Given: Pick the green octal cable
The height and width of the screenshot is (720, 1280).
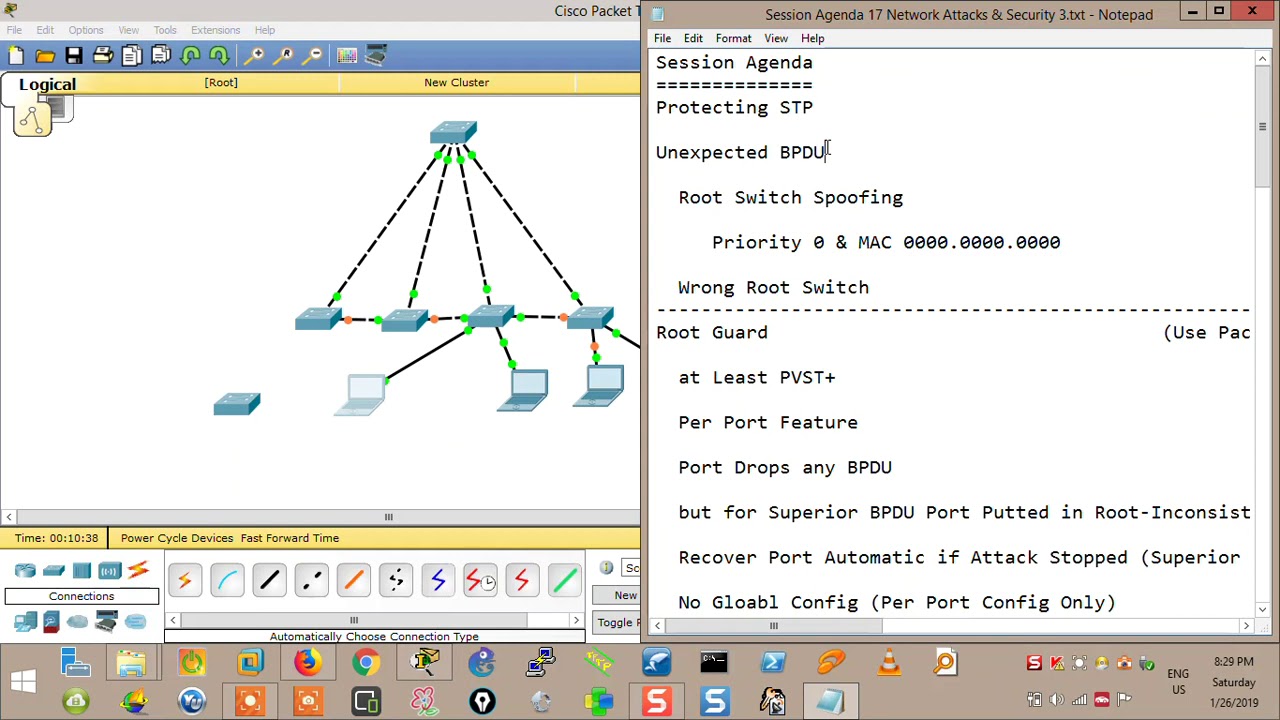Looking at the screenshot, I should (x=563, y=581).
